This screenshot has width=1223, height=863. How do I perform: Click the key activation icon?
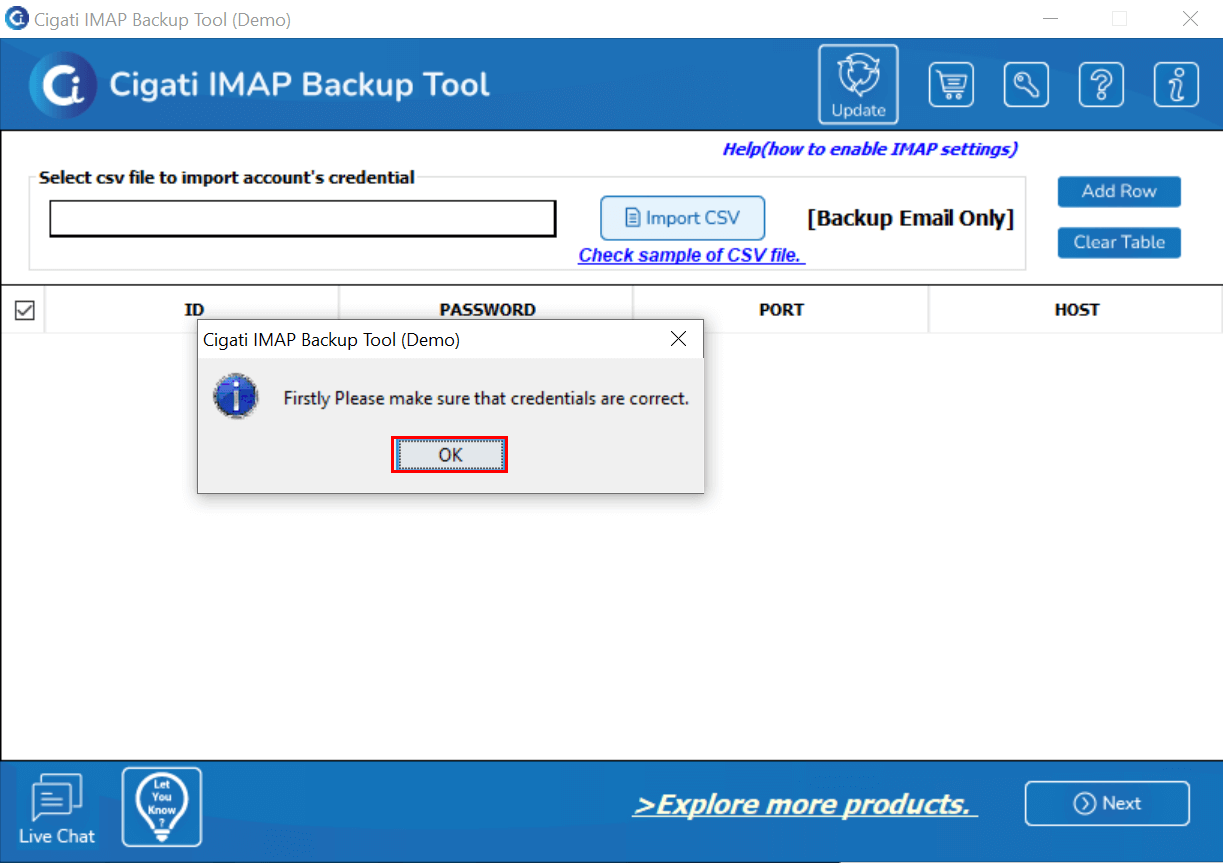1026,85
